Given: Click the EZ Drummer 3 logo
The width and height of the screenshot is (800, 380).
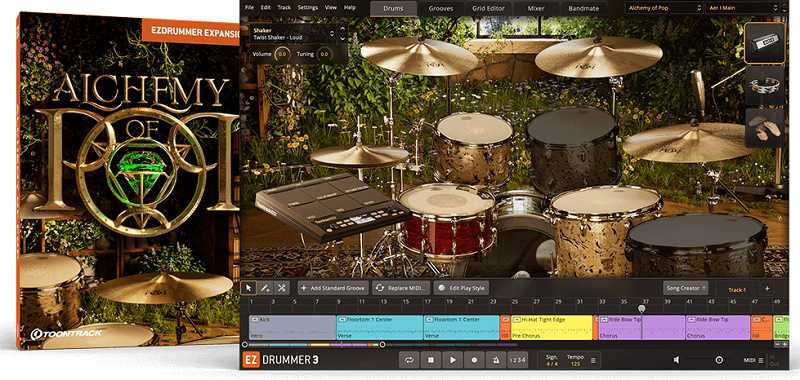Looking at the screenshot, I should point(281,360).
